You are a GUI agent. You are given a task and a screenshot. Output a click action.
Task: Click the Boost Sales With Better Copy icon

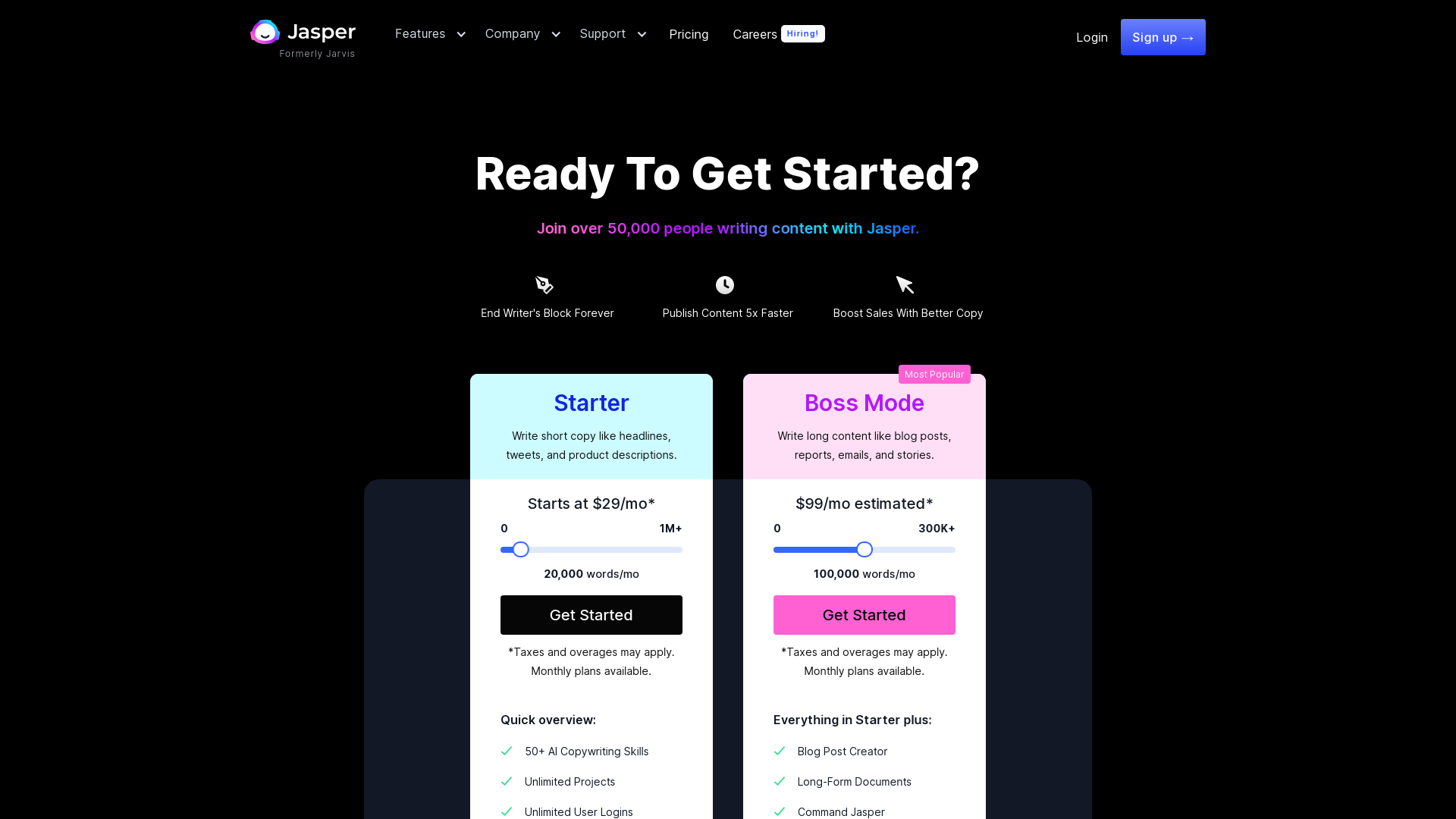[x=905, y=285]
